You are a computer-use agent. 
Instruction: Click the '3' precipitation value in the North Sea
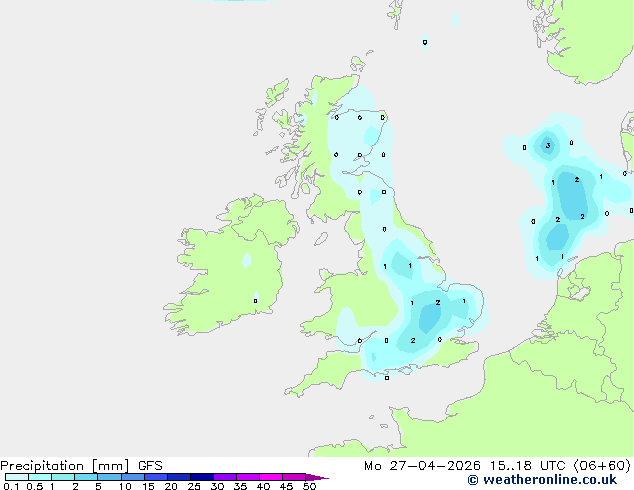548,146
